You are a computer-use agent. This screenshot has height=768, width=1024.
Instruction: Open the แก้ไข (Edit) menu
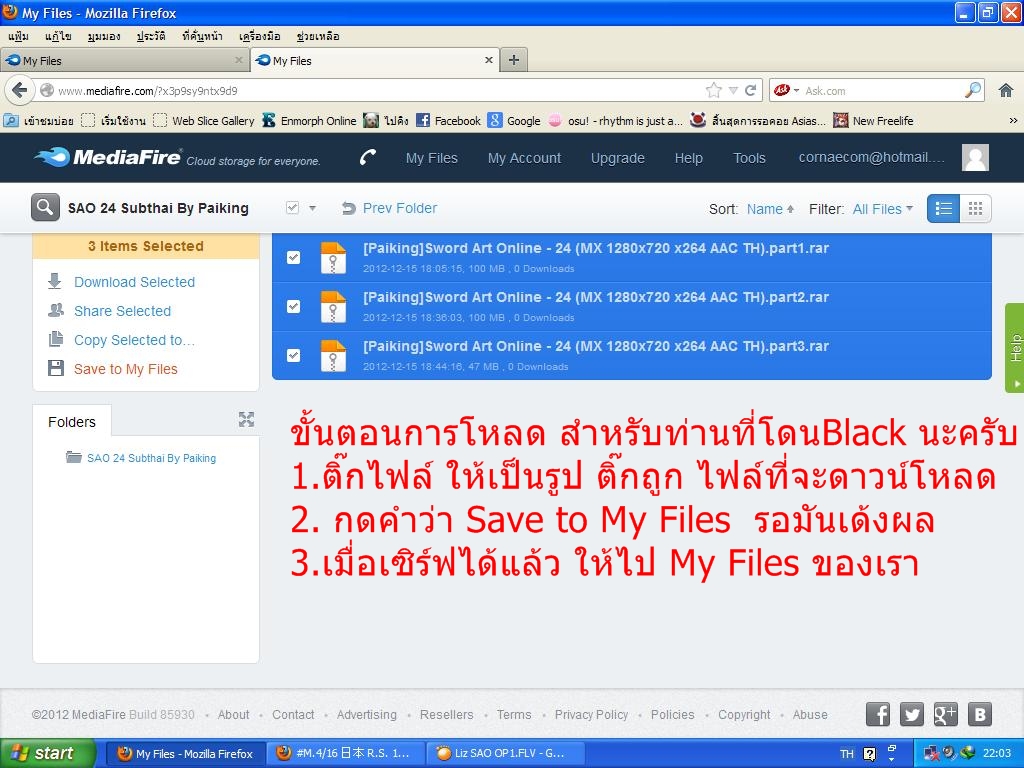(x=58, y=36)
